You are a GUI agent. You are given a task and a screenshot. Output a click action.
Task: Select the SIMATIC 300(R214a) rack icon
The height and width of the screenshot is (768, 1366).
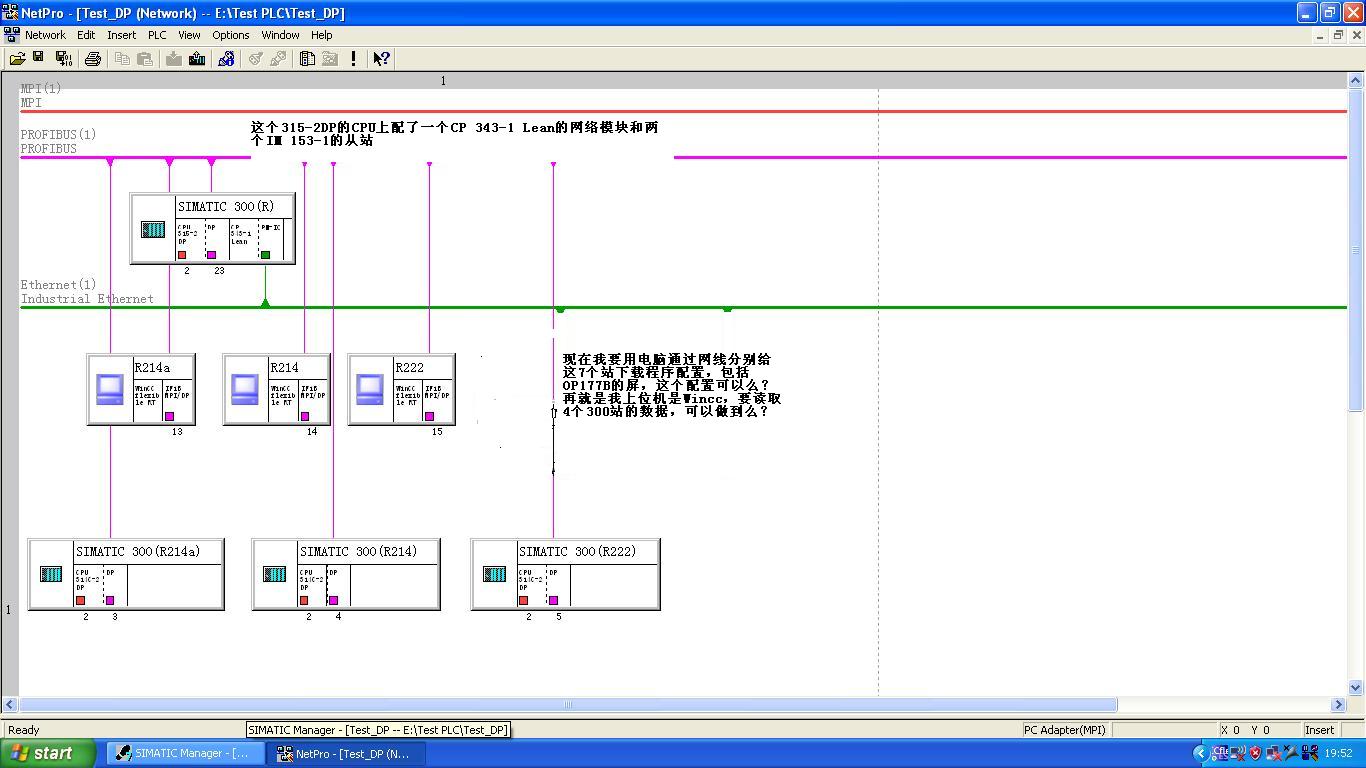(x=51, y=574)
